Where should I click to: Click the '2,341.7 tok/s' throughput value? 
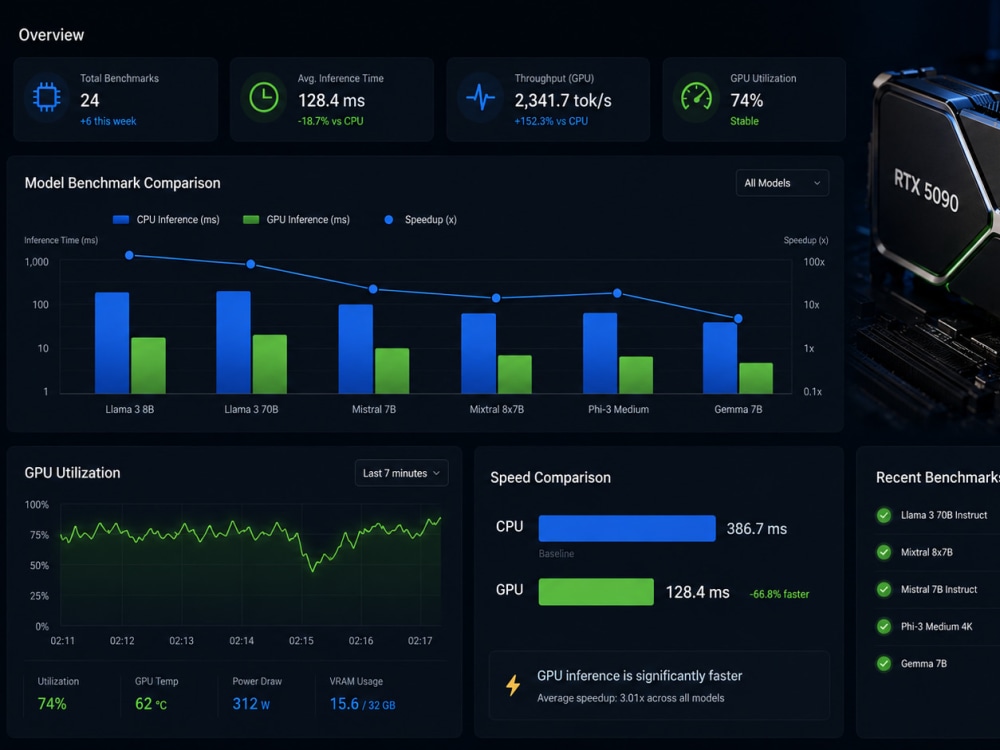click(x=563, y=100)
